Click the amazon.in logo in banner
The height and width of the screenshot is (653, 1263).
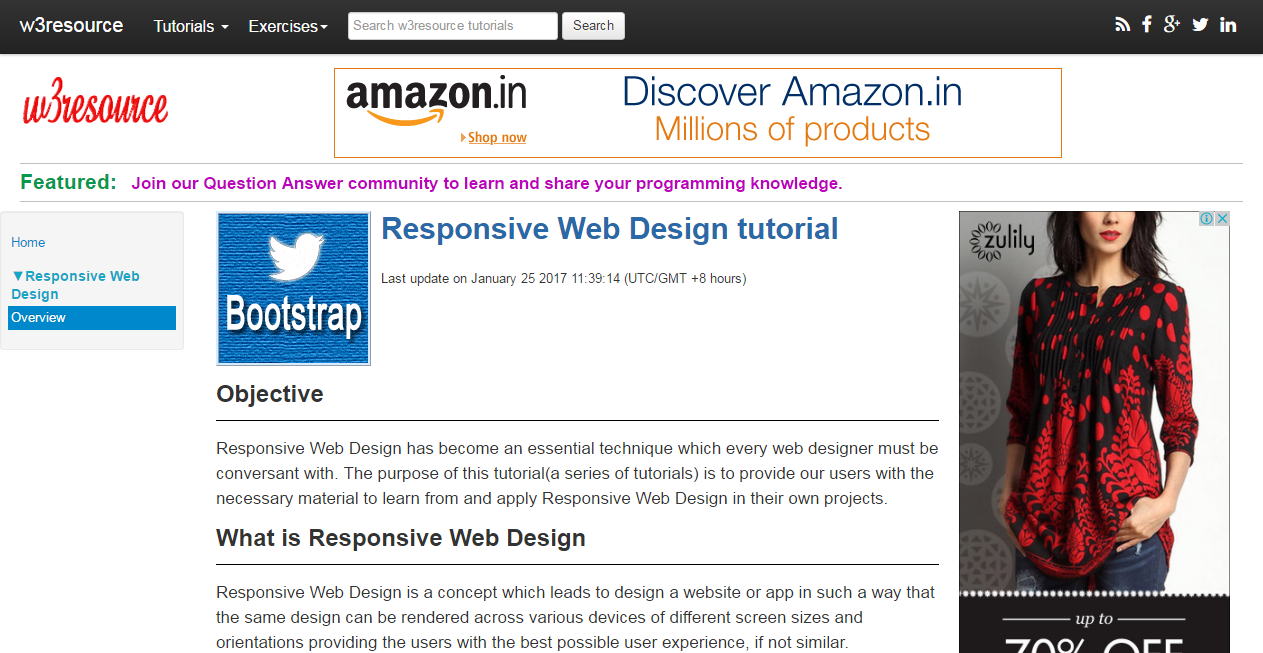(436, 98)
